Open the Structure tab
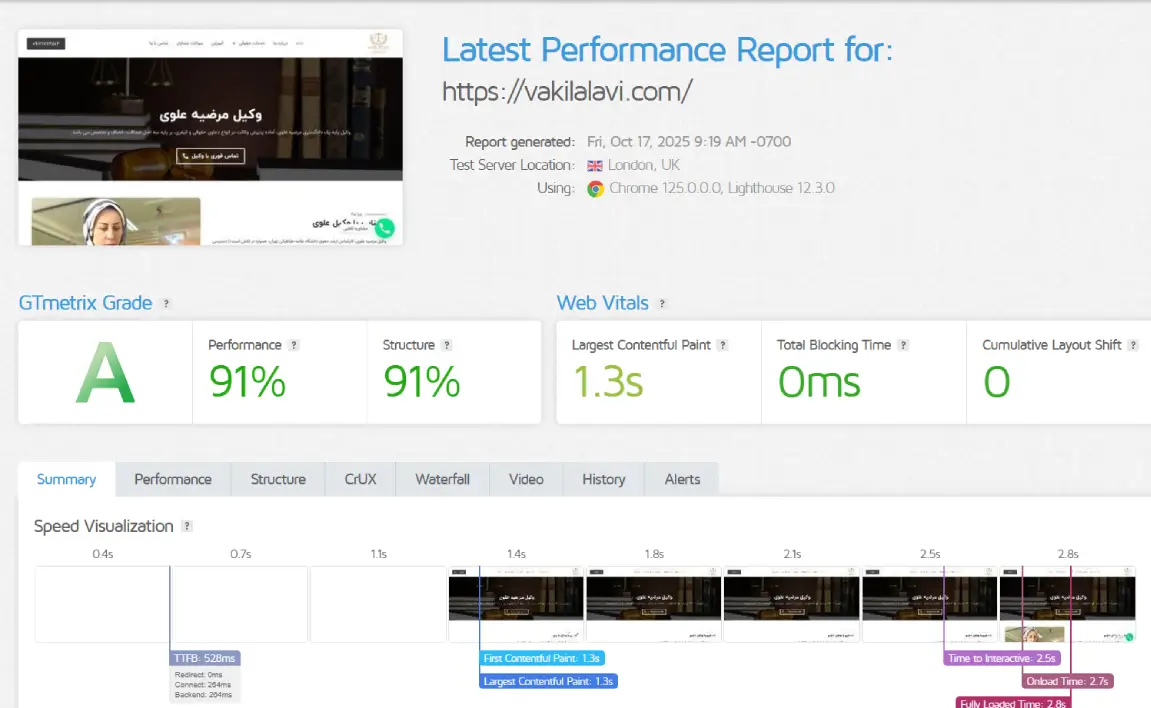 tap(278, 479)
